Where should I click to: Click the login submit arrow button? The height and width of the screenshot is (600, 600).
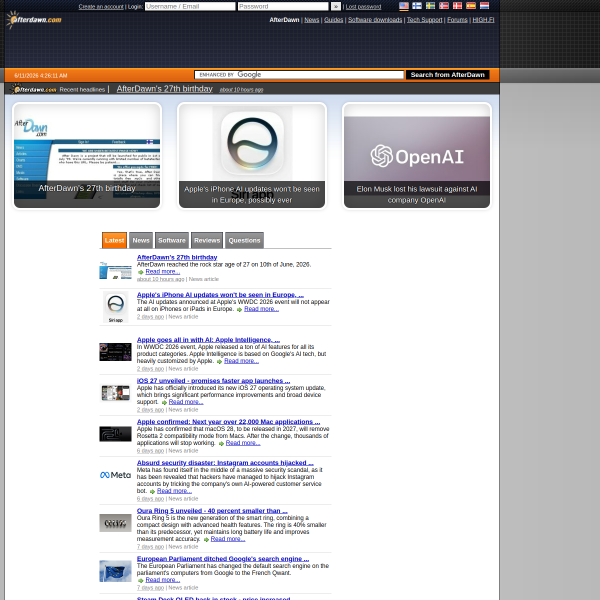pos(336,7)
